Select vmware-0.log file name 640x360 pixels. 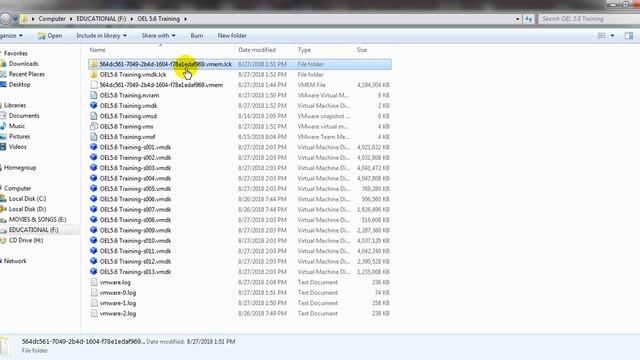point(118,293)
